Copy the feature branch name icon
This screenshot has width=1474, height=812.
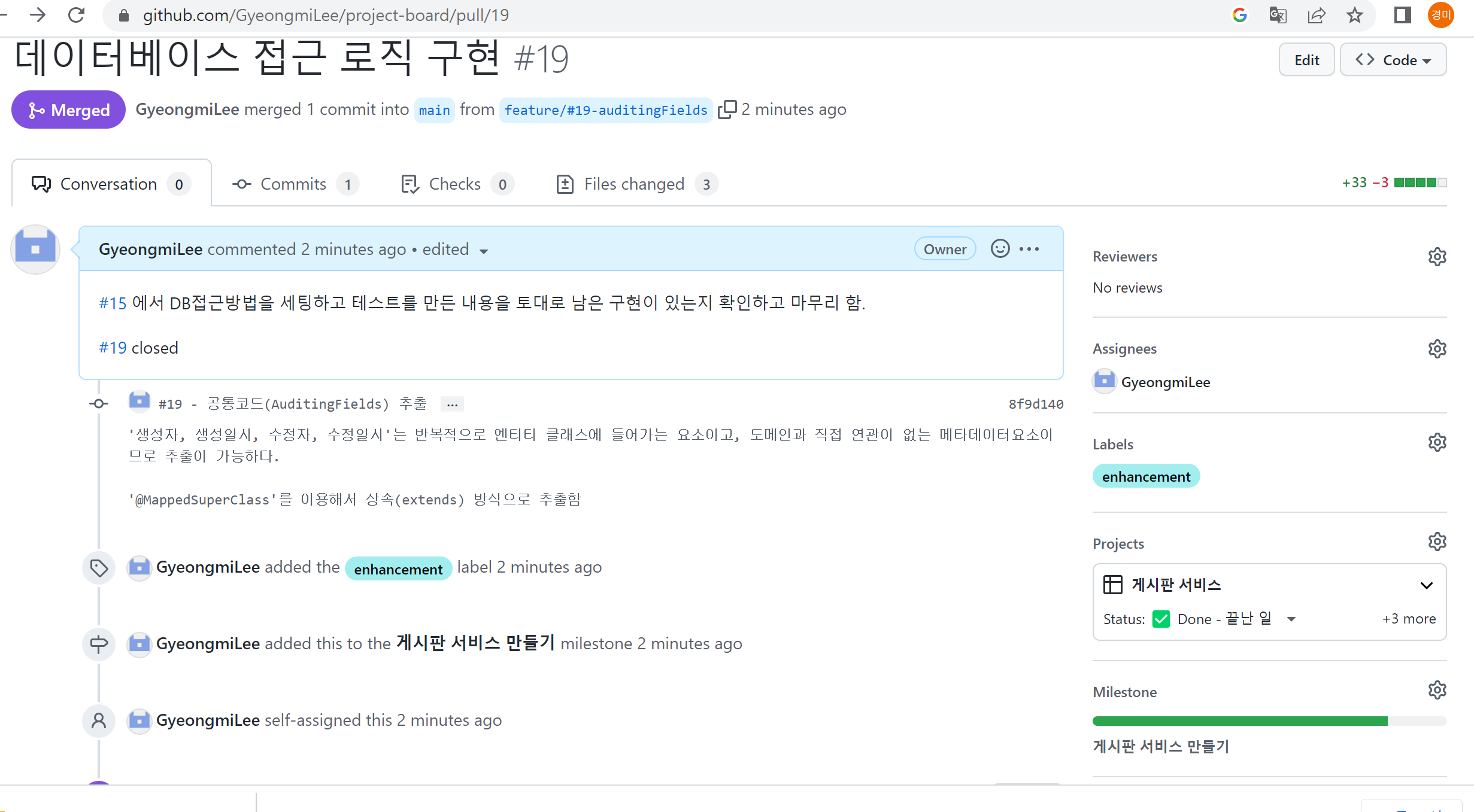(x=727, y=110)
